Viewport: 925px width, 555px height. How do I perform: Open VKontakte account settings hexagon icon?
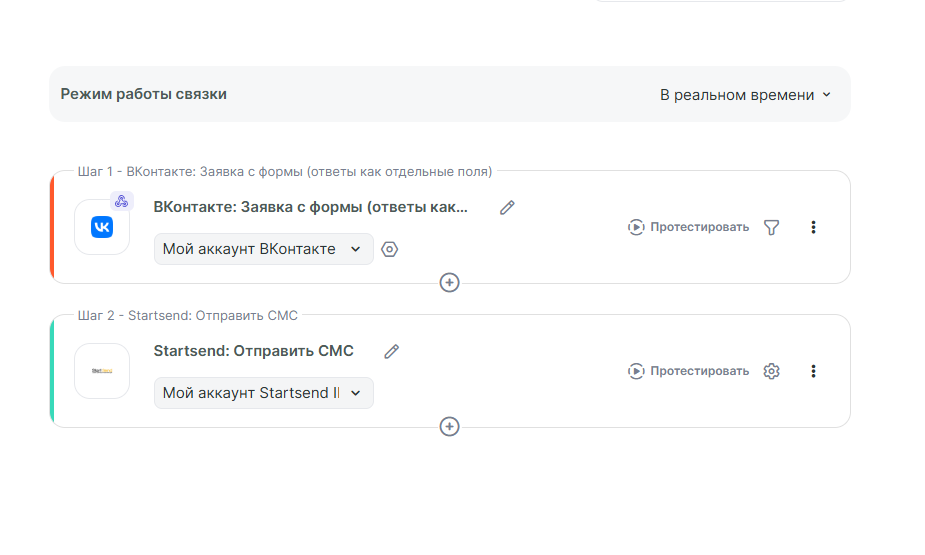(390, 249)
